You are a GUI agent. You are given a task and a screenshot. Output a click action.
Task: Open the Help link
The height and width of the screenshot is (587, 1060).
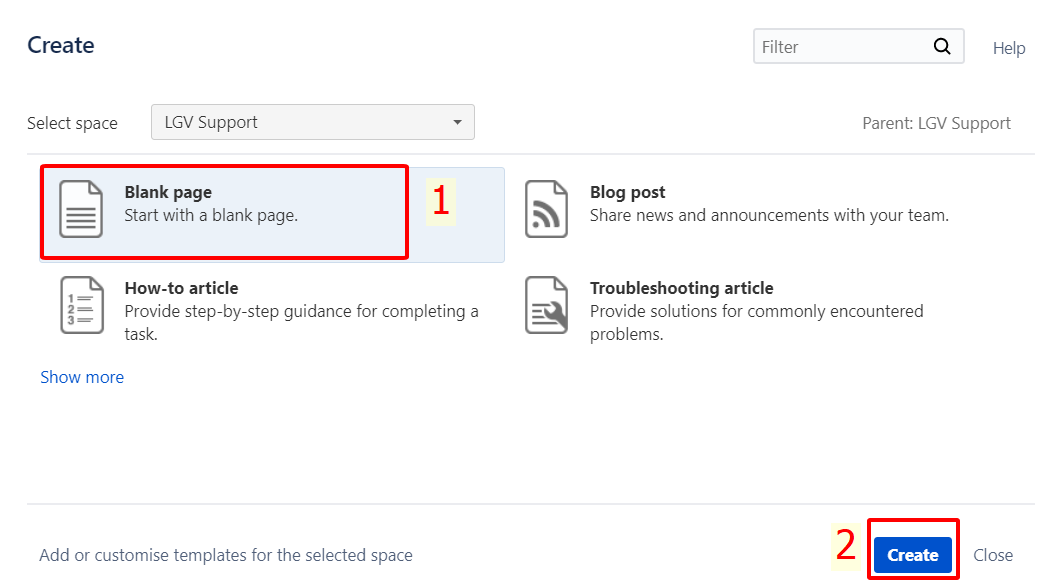coord(1009,48)
